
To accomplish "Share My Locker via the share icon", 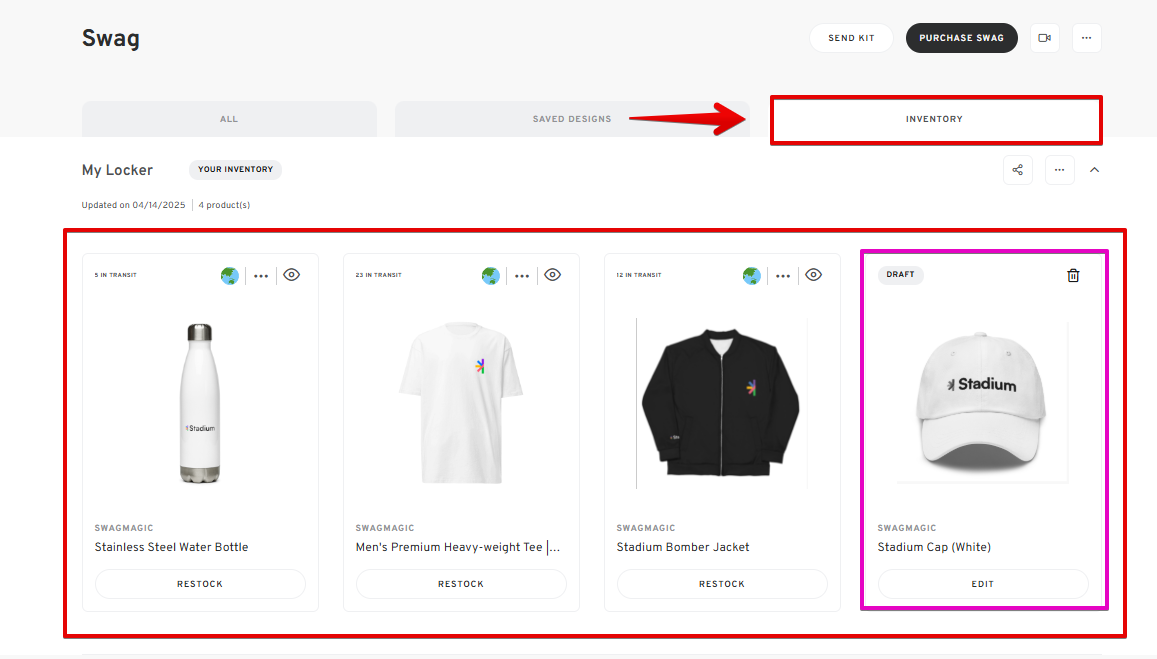I will (1018, 170).
